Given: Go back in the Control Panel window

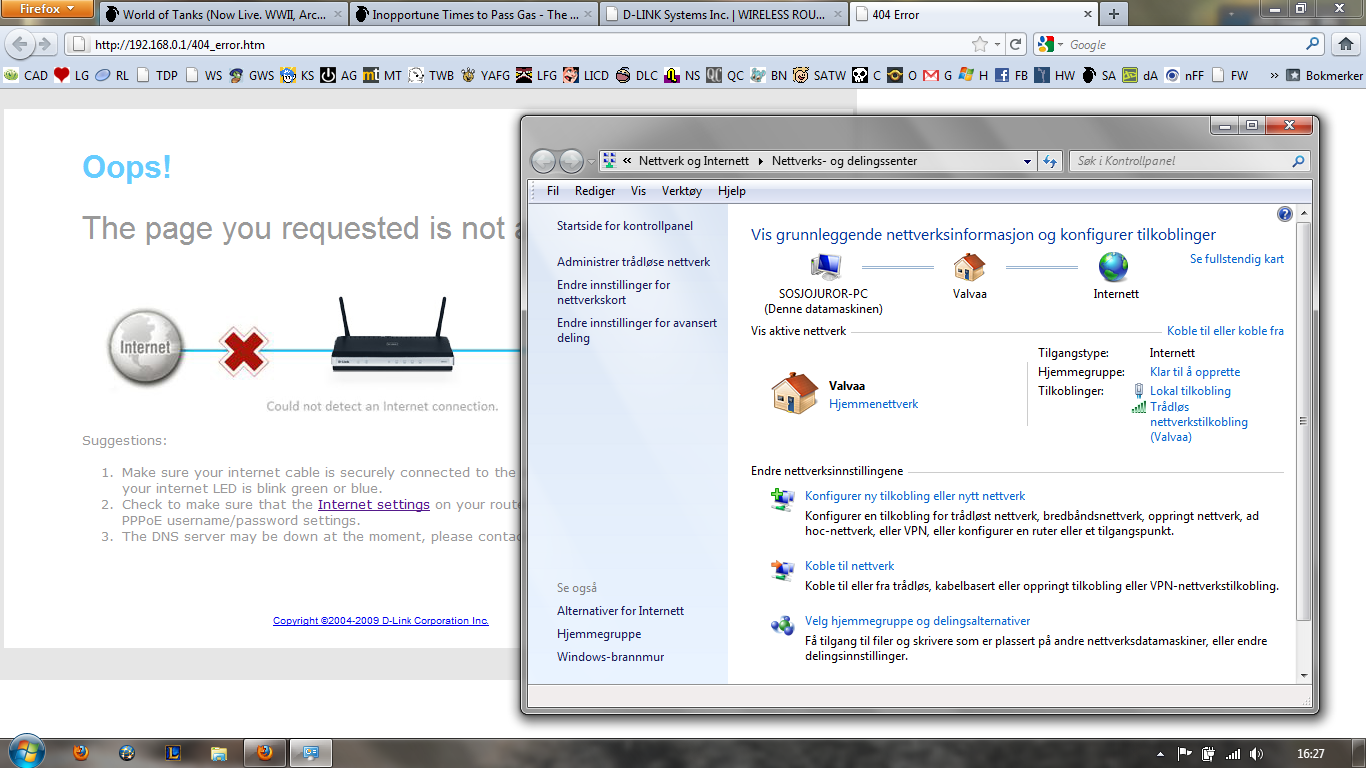Looking at the screenshot, I should (x=543, y=161).
